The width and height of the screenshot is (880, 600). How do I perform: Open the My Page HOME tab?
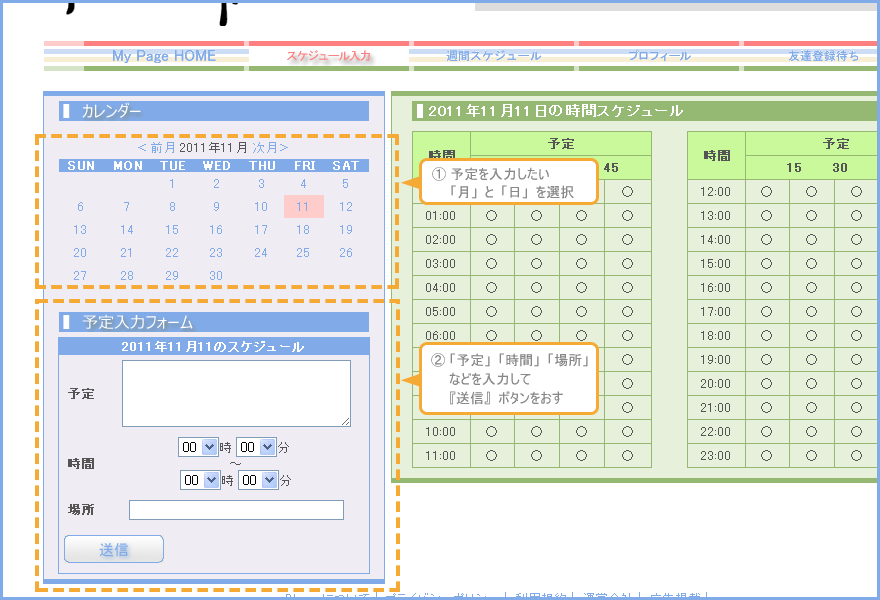tap(164, 56)
